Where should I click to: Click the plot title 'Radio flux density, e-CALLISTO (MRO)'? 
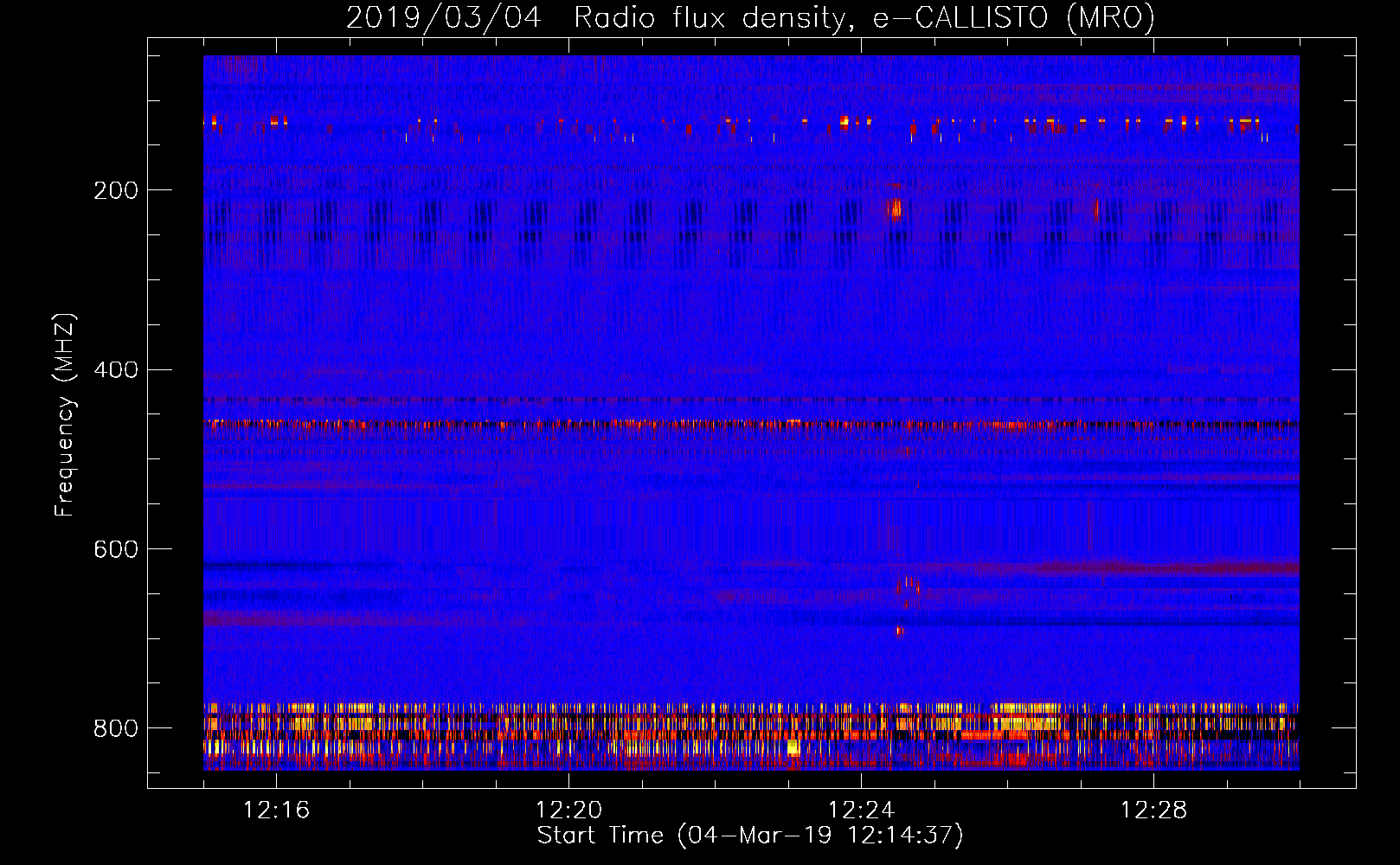click(x=864, y=18)
